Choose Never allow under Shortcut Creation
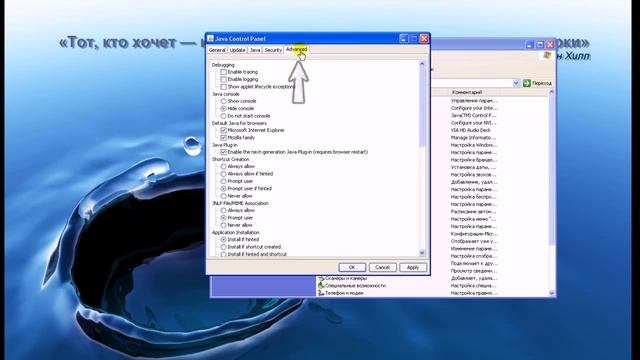Screen dimensions: 640x360 223,196
